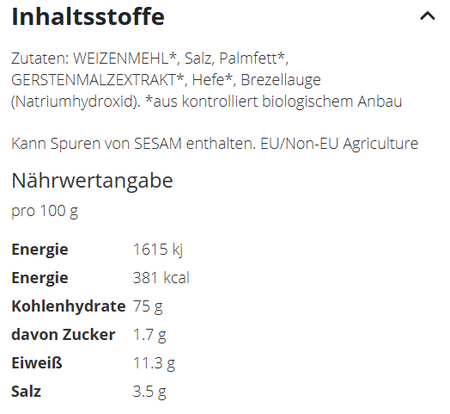Select the 3.5 g salt value
The image size is (450, 414).
tap(150, 391)
